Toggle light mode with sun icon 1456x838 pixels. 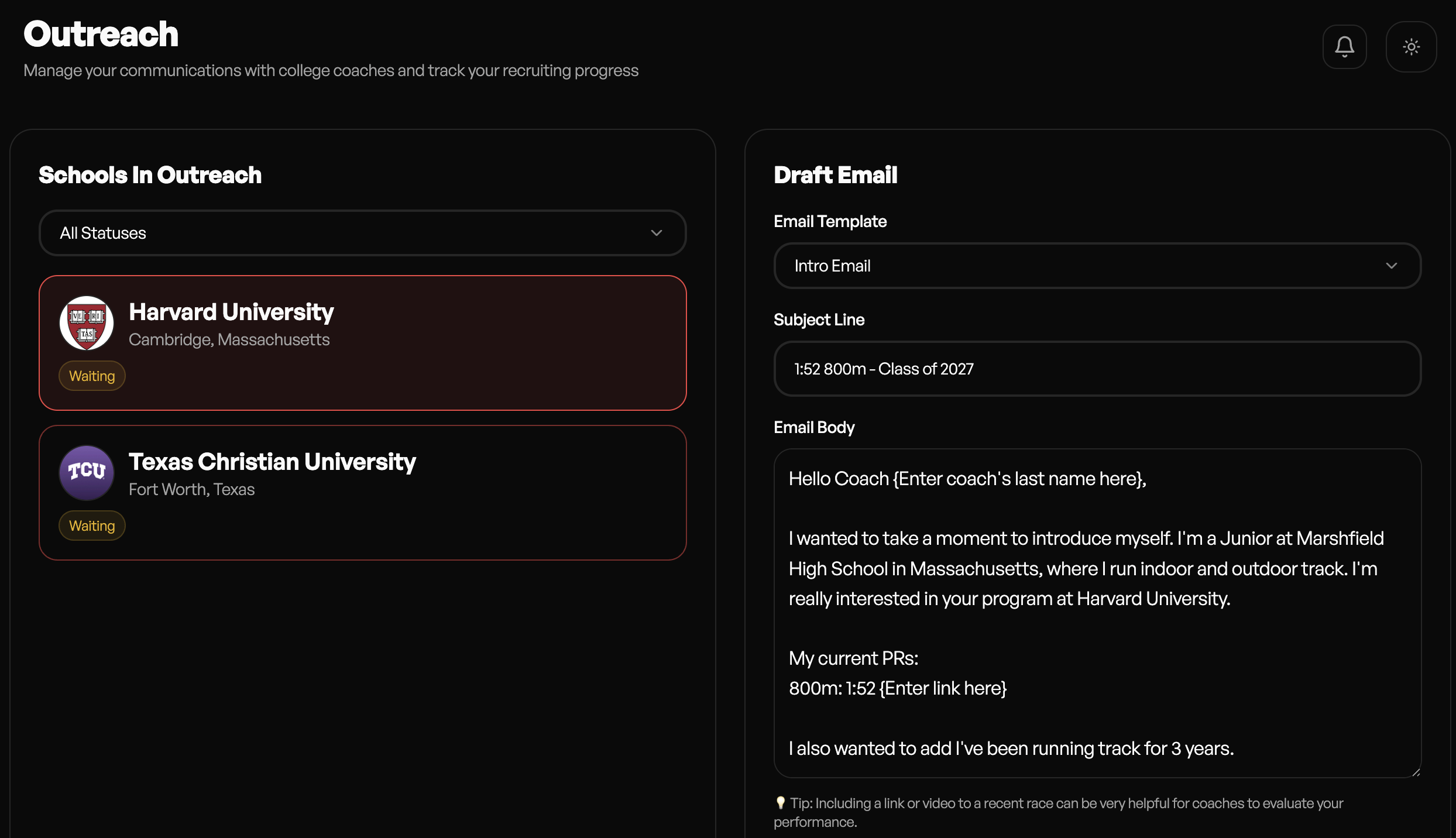pyautogui.click(x=1411, y=47)
